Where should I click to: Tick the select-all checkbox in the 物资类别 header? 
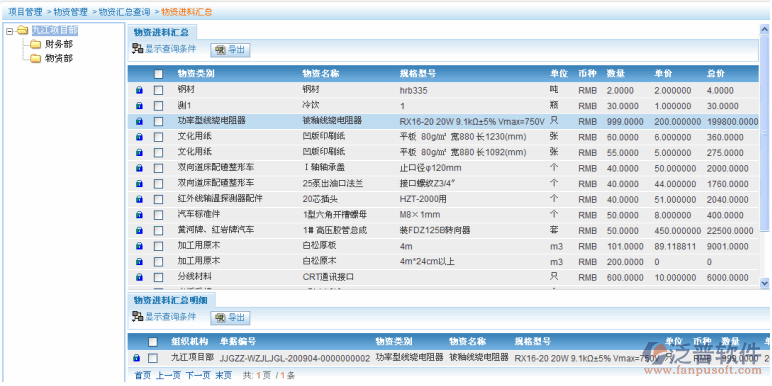[x=158, y=74]
